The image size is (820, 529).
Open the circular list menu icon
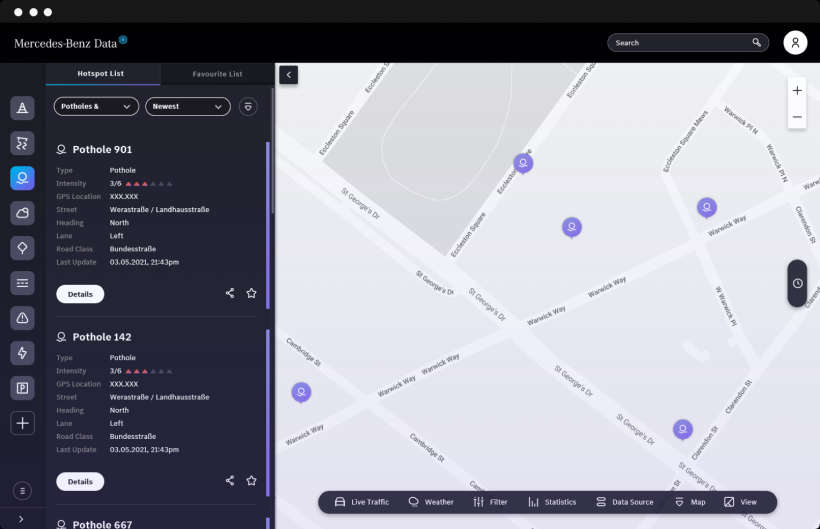point(22,491)
